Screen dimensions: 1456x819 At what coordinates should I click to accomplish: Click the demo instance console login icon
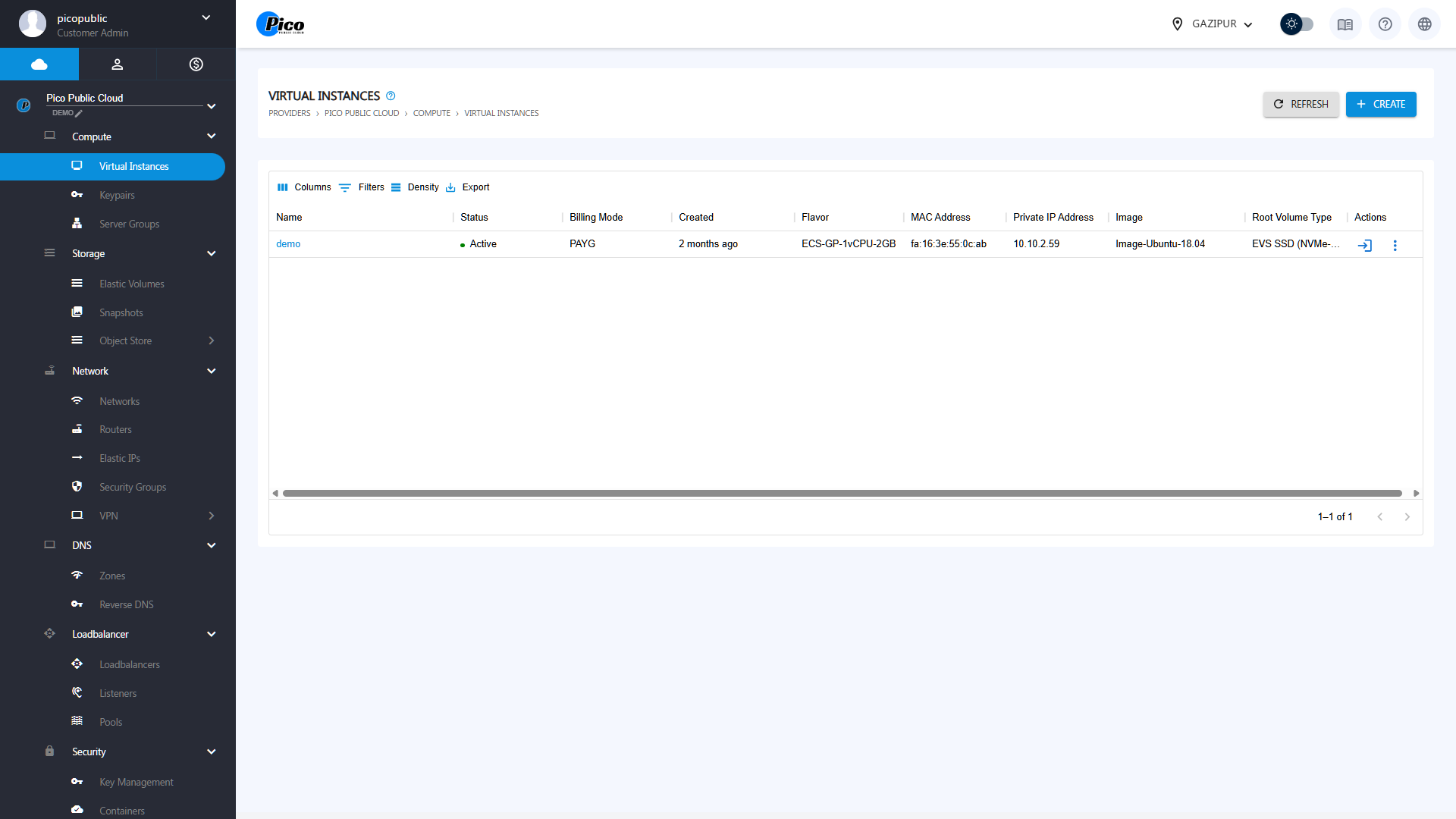click(1364, 246)
